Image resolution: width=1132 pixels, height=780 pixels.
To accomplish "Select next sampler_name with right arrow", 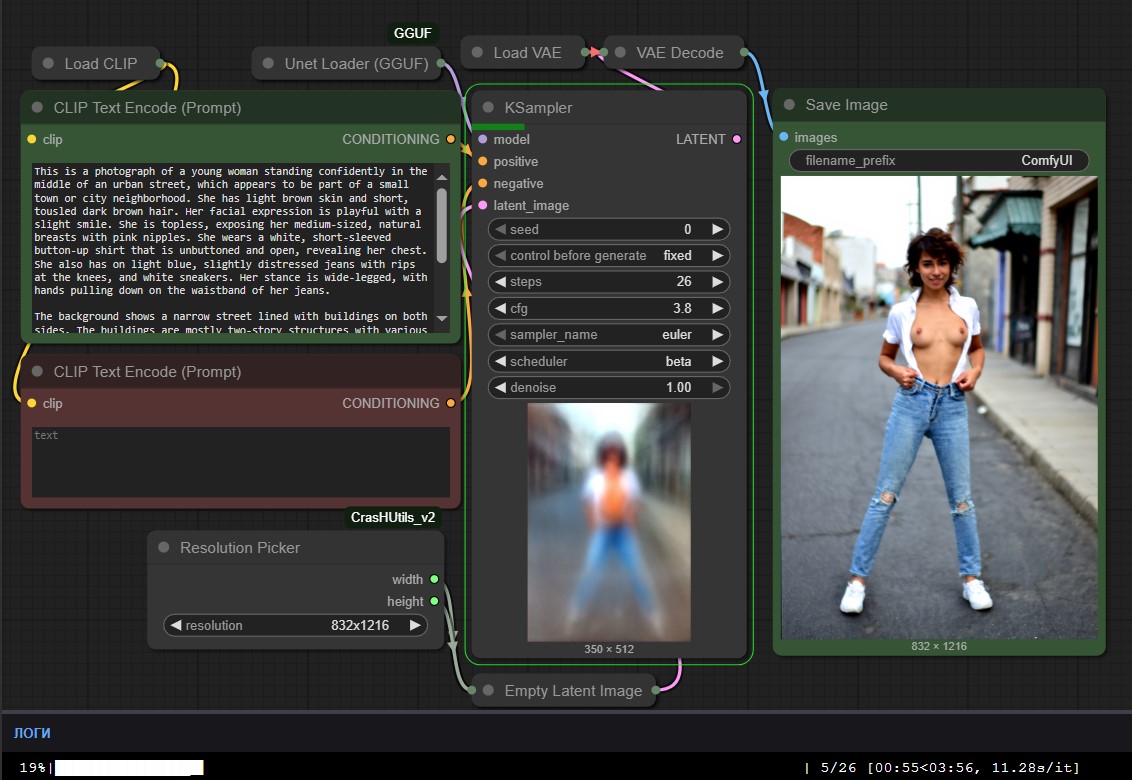I will click(717, 334).
